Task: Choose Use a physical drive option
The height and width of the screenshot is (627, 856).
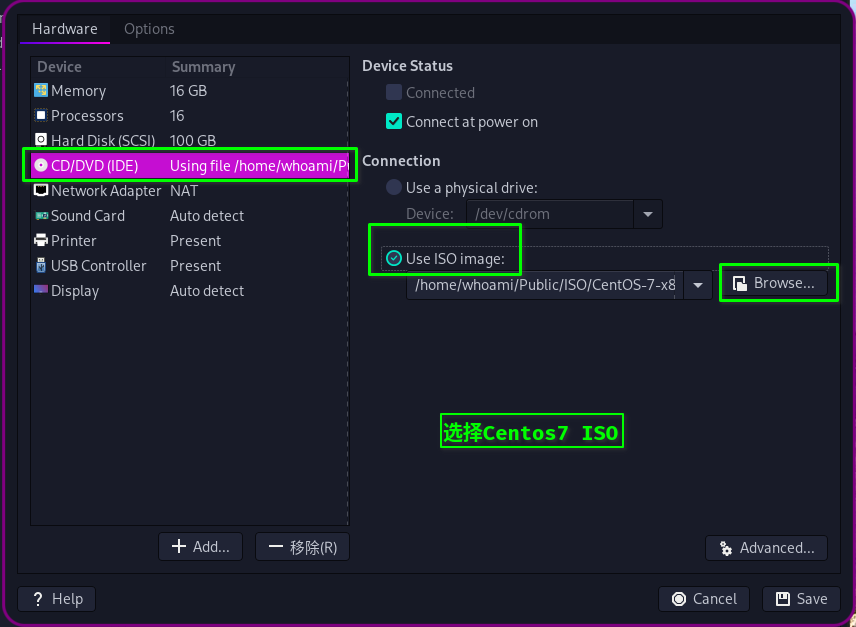Action: (394, 188)
